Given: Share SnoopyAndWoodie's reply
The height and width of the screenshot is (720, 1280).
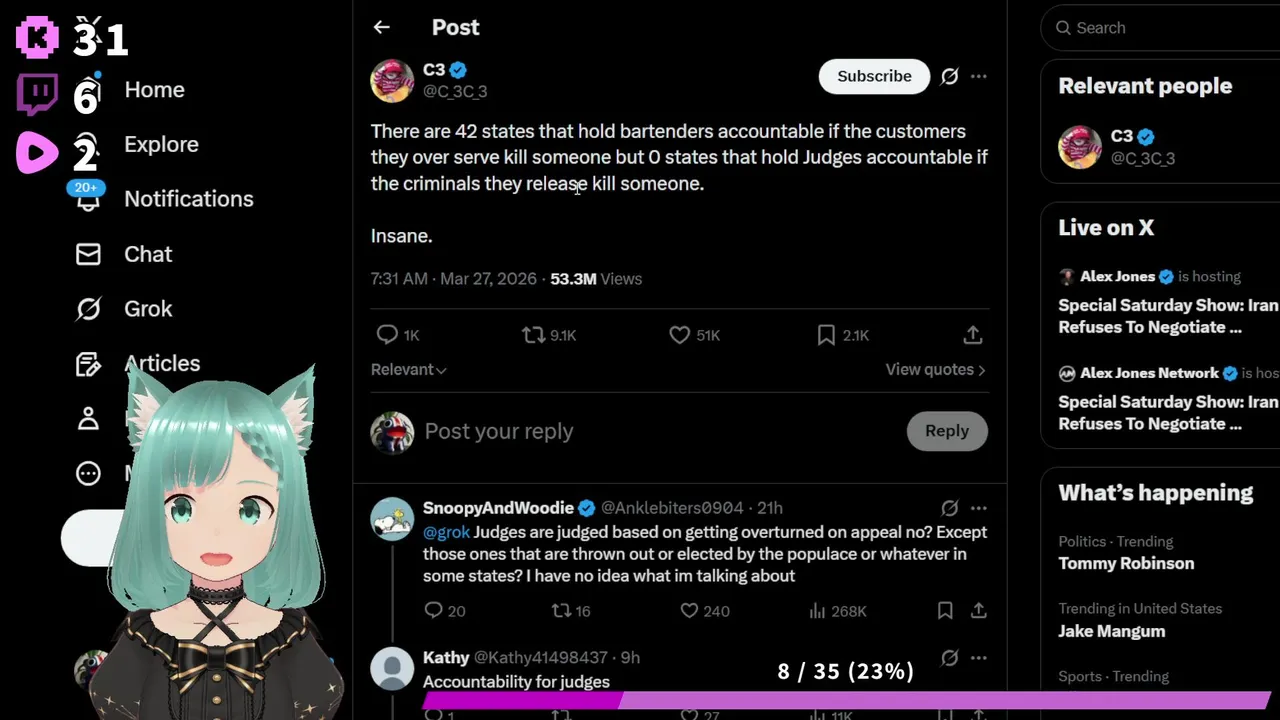Looking at the screenshot, I should point(979,610).
